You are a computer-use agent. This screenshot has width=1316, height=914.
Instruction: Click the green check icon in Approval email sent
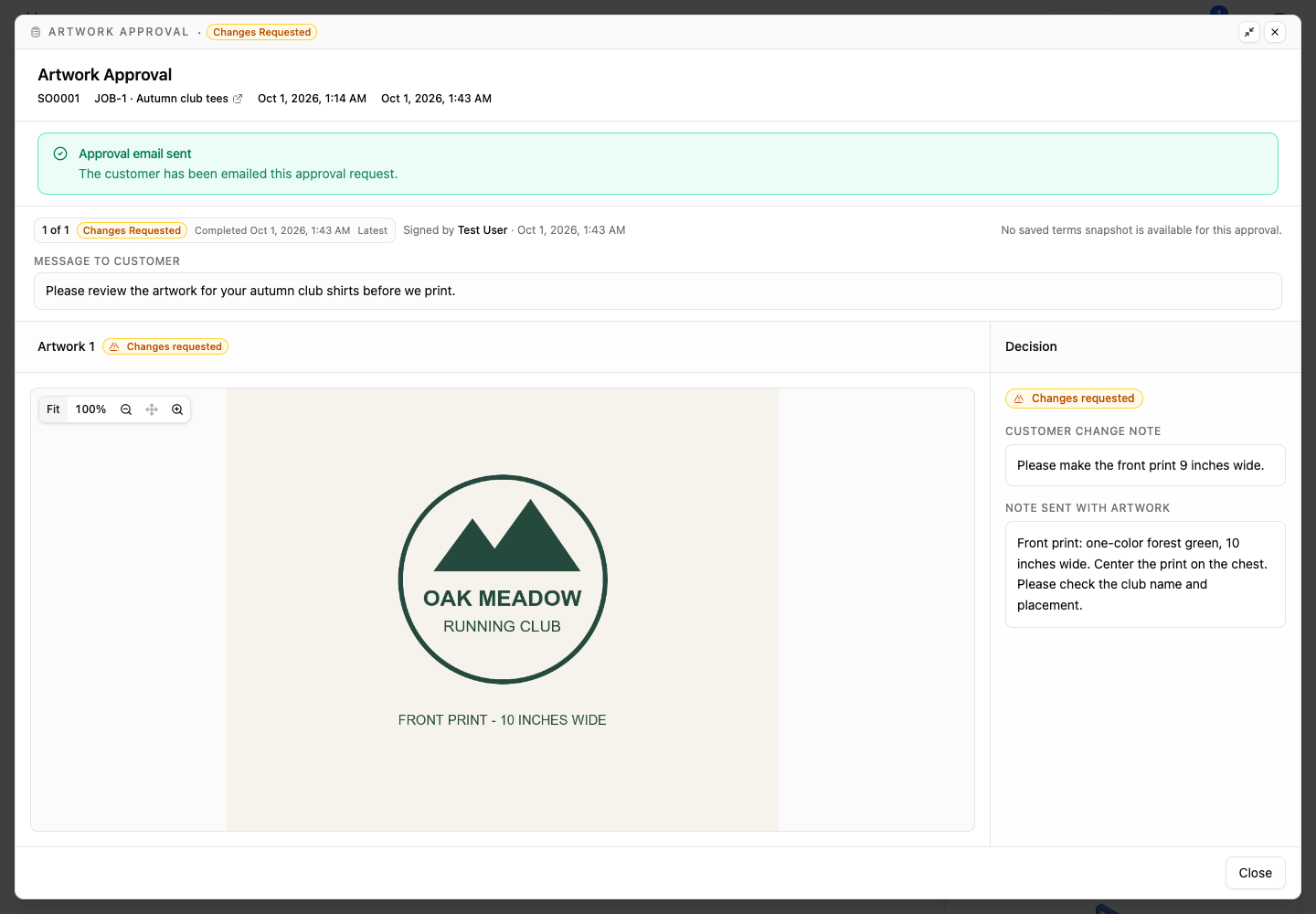(x=60, y=154)
